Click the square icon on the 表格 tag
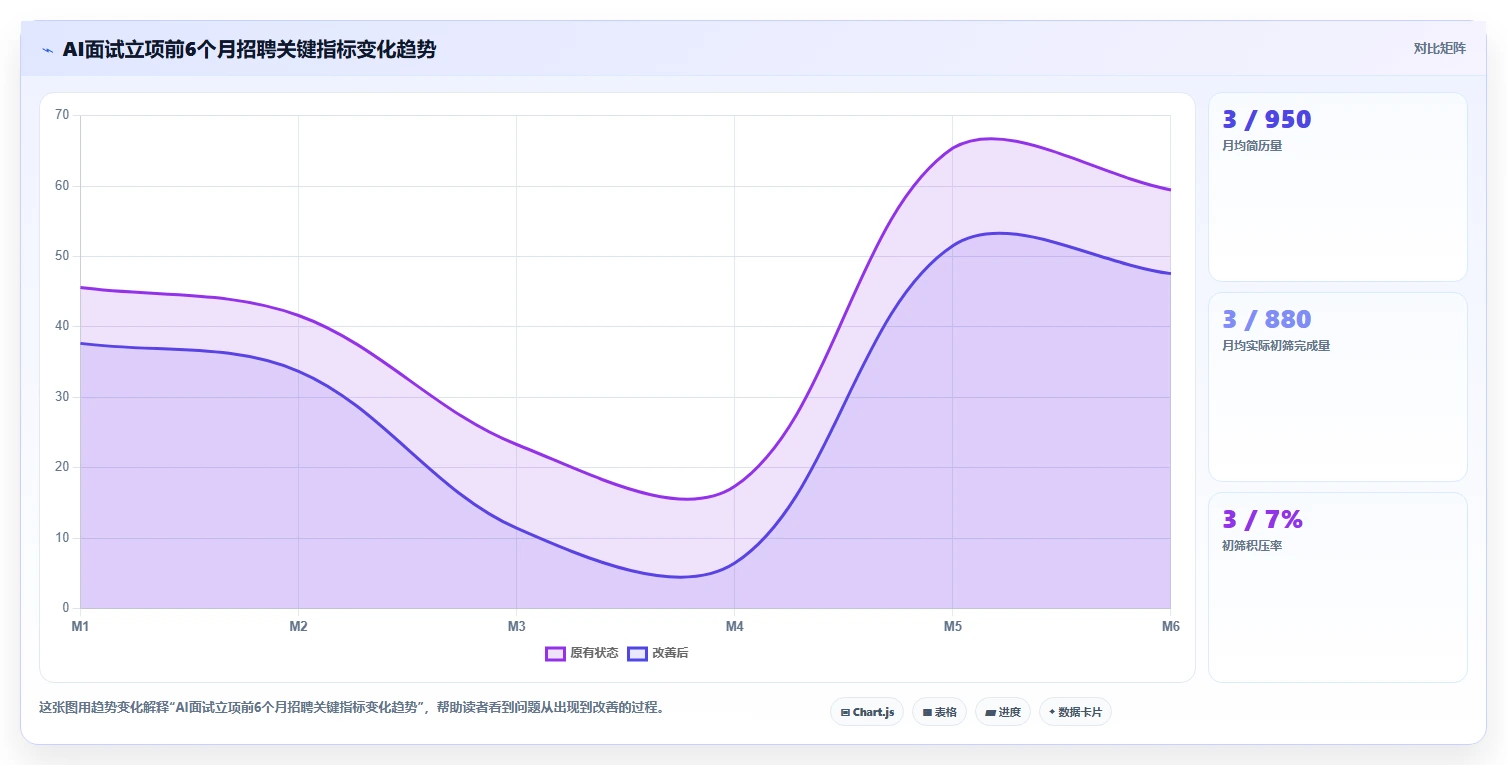This screenshot has height=765, width=1507. coord(927,713)
